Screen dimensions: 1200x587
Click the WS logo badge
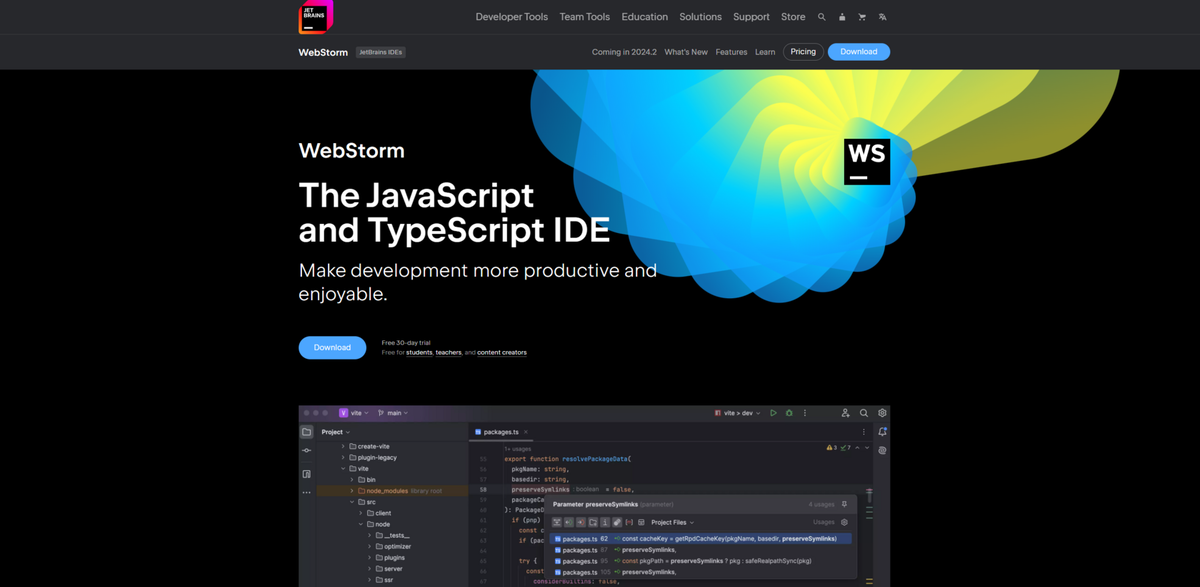pos(866,161)
